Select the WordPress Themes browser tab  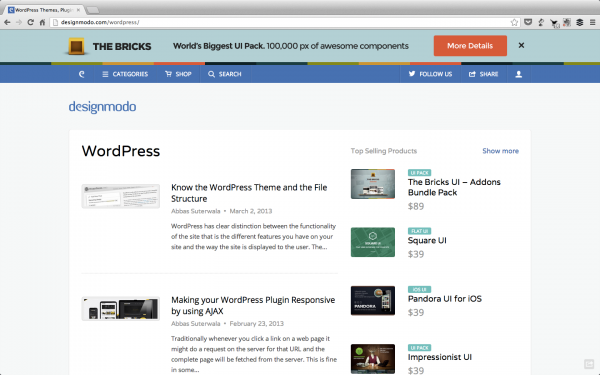pos(45,10)
